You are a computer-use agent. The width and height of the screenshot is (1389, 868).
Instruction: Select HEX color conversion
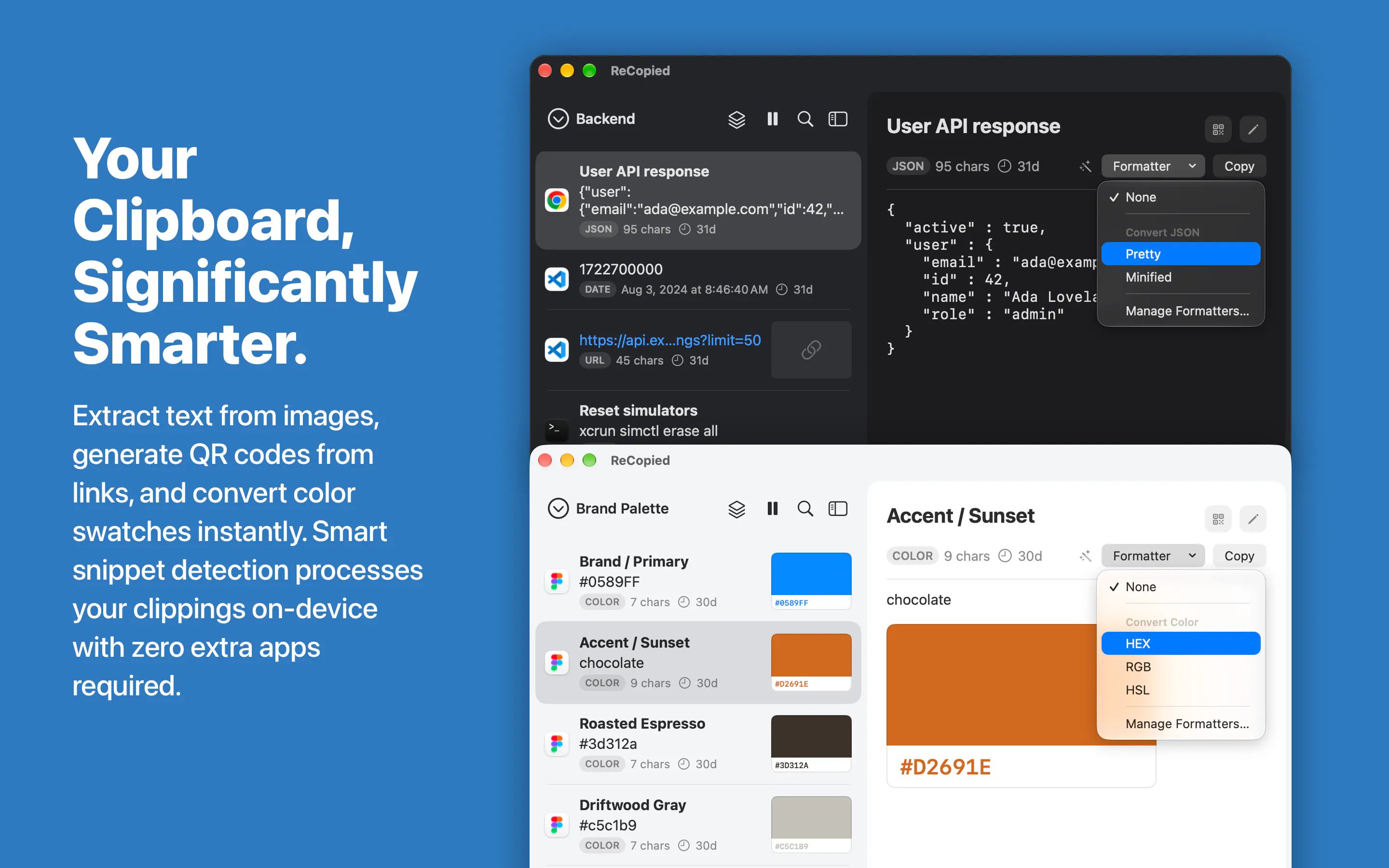click(x=1181, y=644)
